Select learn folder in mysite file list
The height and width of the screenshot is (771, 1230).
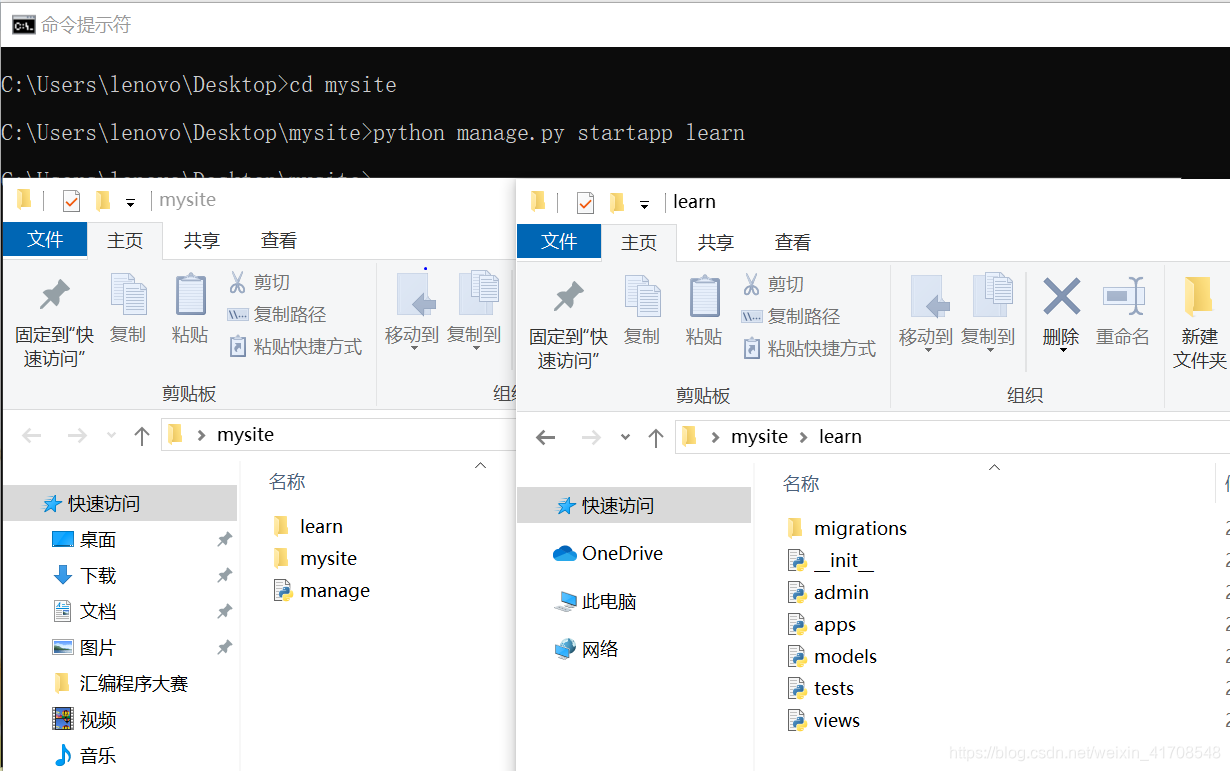click(308, 526)
